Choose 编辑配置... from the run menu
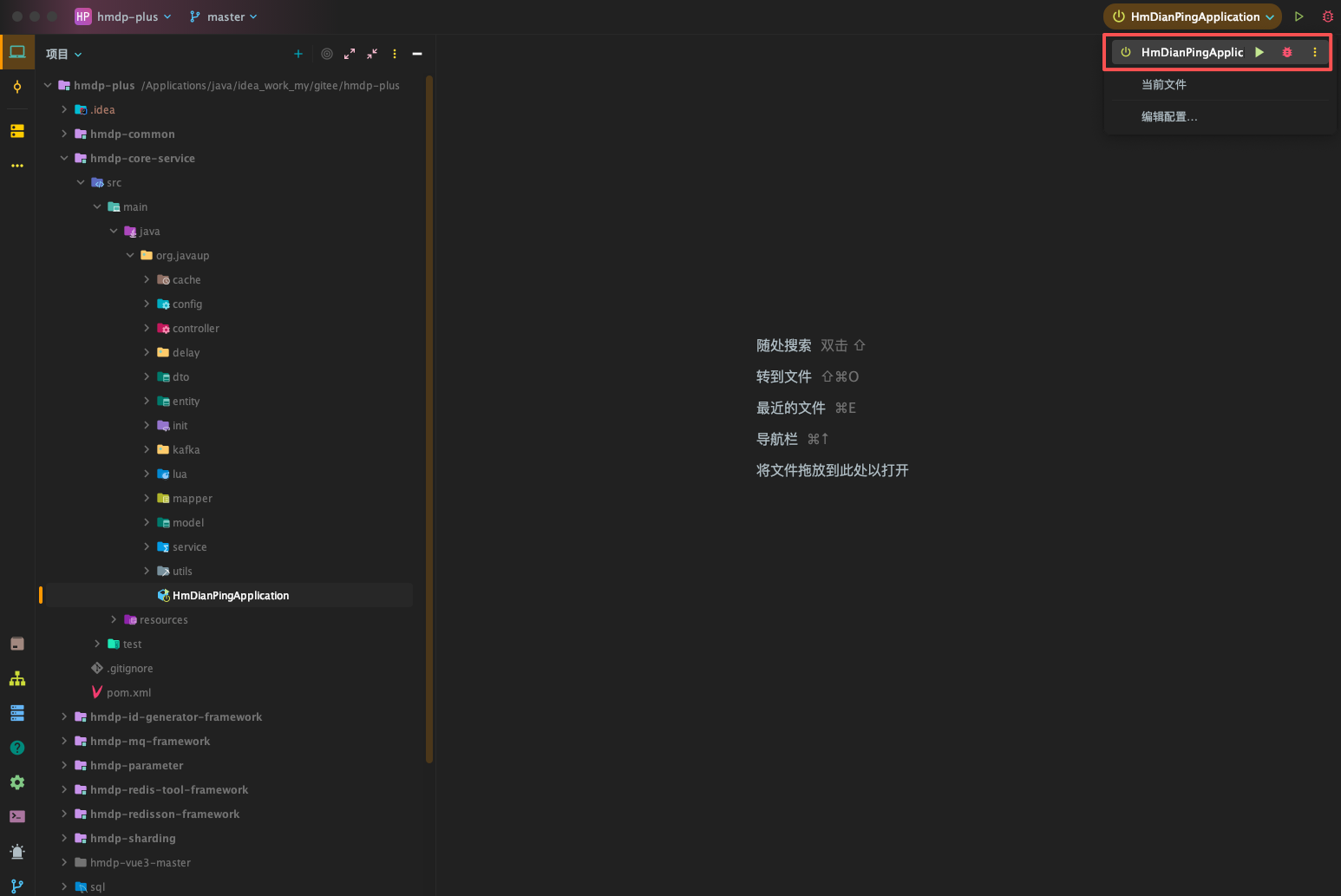The width and height of the screenshot is (1341, 896). (x=1168, y=116)
